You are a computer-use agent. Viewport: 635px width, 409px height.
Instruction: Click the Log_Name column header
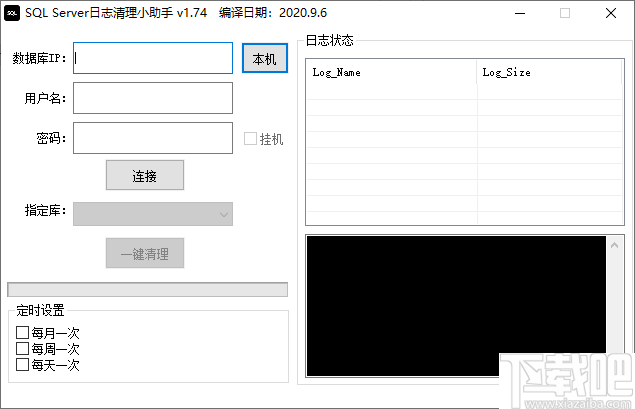tap(391, 72)
